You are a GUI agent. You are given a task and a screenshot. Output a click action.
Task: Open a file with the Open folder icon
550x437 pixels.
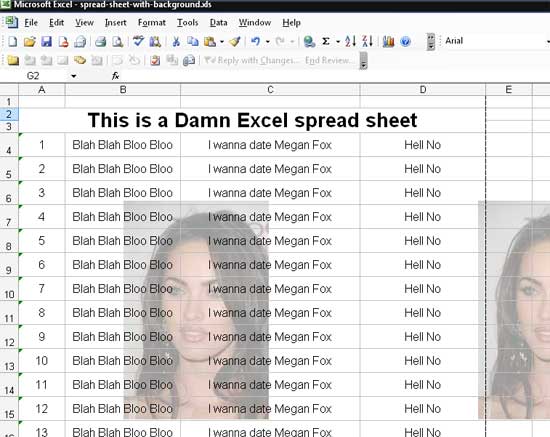pyautogui.click(x=30, y=42)
